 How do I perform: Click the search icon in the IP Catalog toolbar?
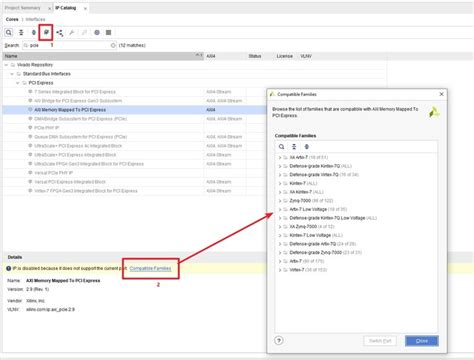coord(9,32)
